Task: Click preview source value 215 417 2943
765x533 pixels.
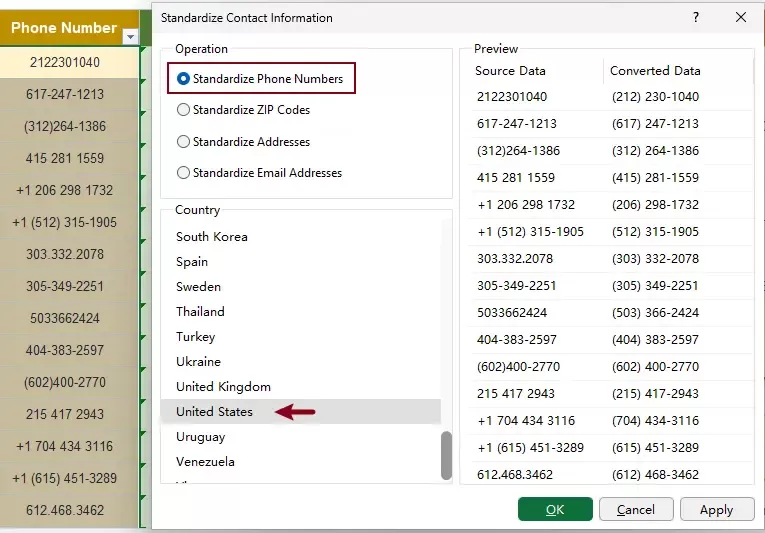Action: pos(516,394)
